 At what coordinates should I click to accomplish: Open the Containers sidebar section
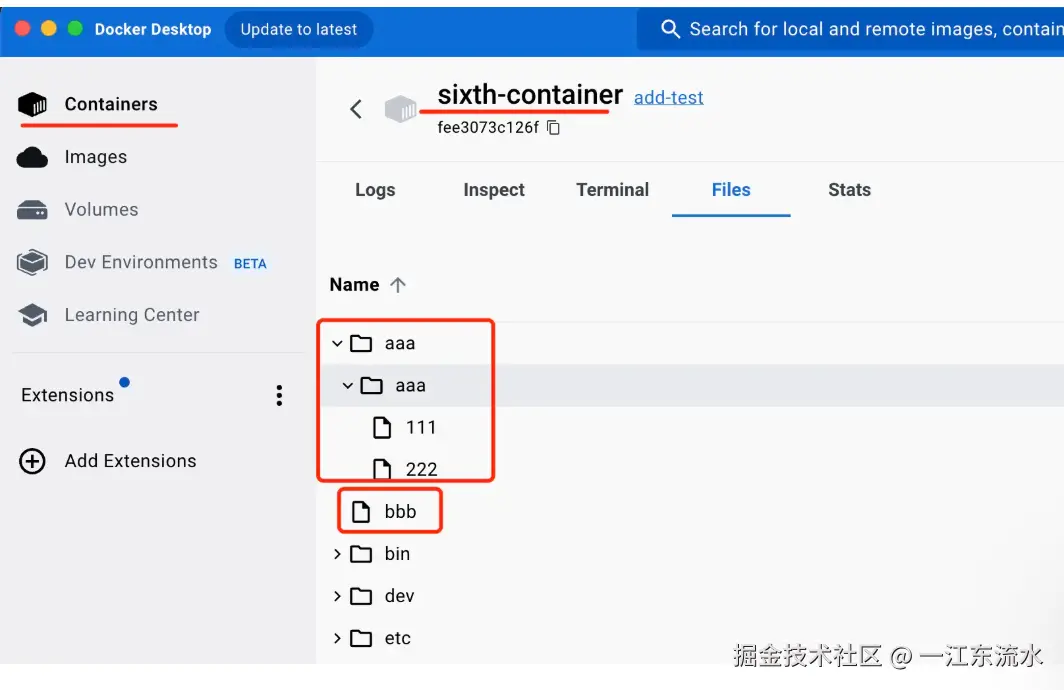[110, 104]
